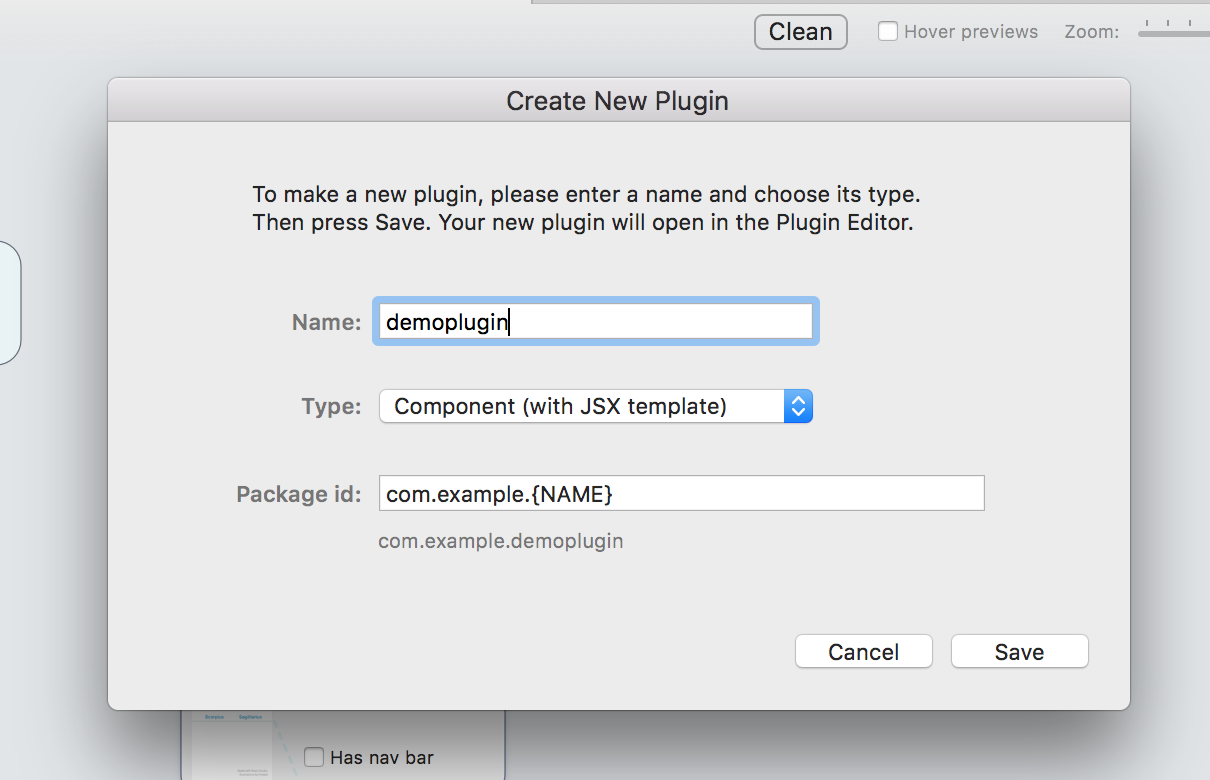Screen dimensions: 1210x780
Task: Click the Type: label
Action: pos(331,407)
